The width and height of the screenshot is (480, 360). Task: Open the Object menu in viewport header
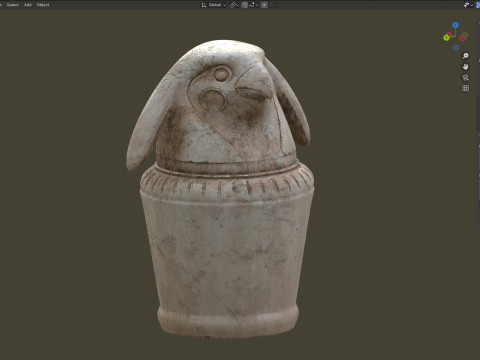pos(43,5)
